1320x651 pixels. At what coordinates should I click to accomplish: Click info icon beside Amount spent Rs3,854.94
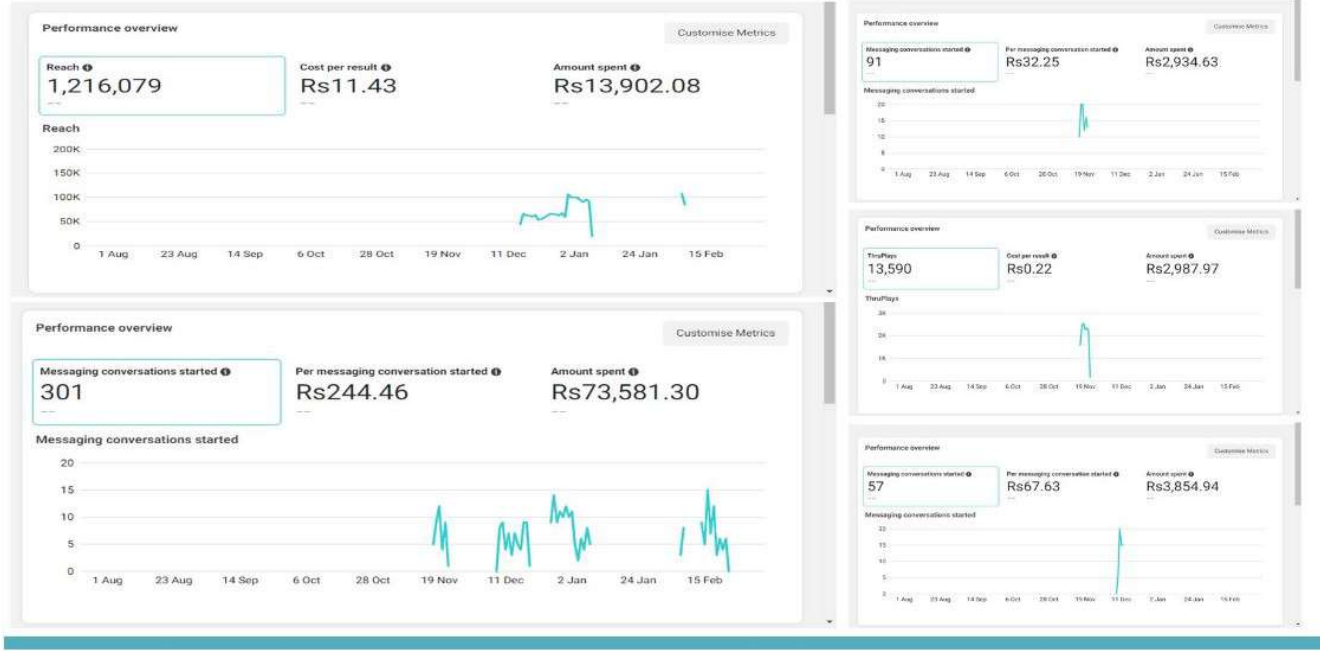click(1190, 473)
